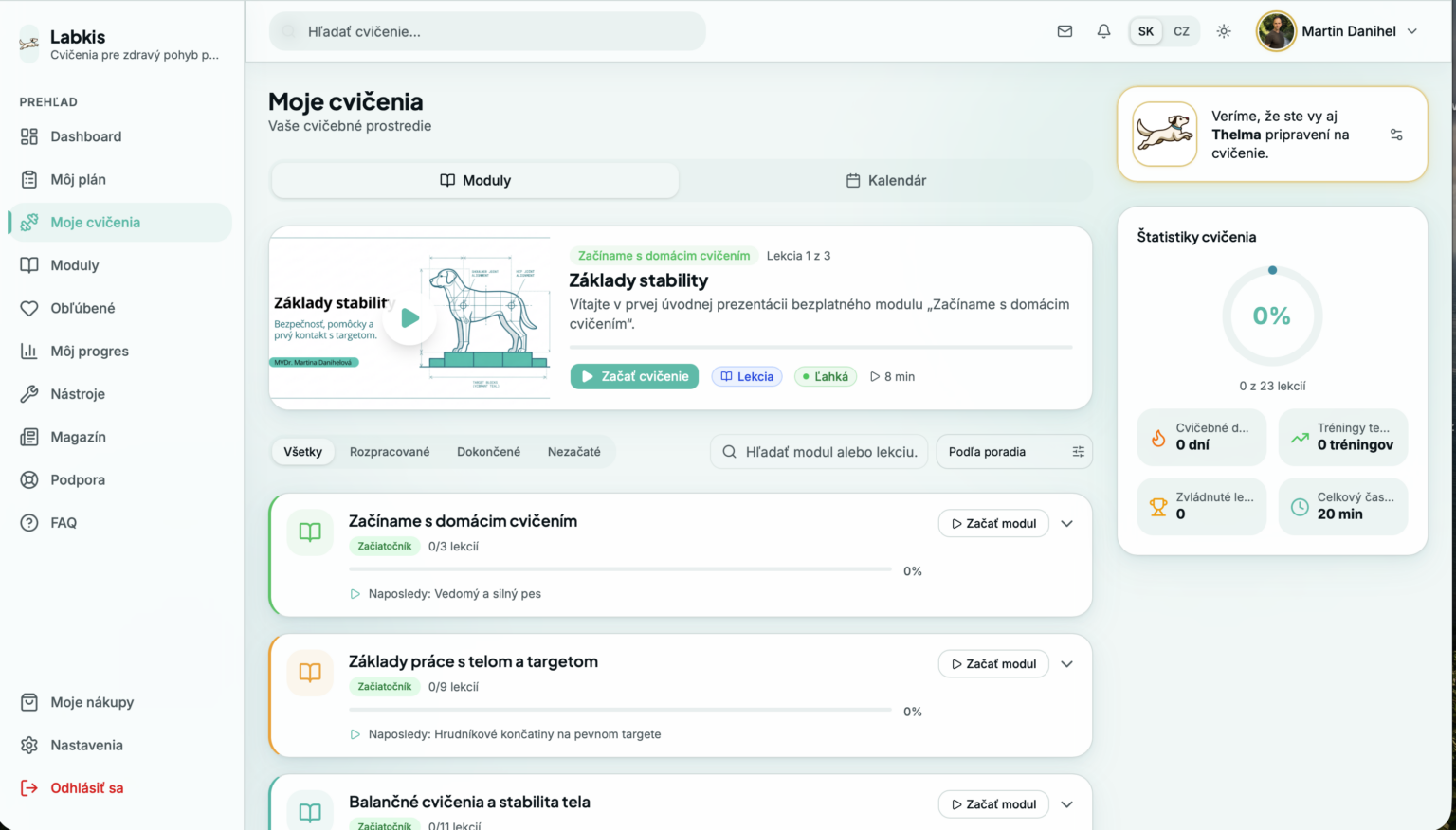The width and height of the screenshot is (1456, 830).
Task: Open Nastavenia settings
Action: pyautogui.click(x=119, y=745)
